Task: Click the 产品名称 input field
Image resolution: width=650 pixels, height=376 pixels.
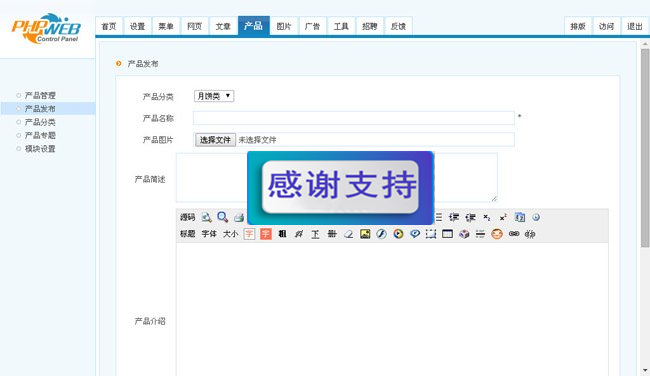Action: coord(354,118)
